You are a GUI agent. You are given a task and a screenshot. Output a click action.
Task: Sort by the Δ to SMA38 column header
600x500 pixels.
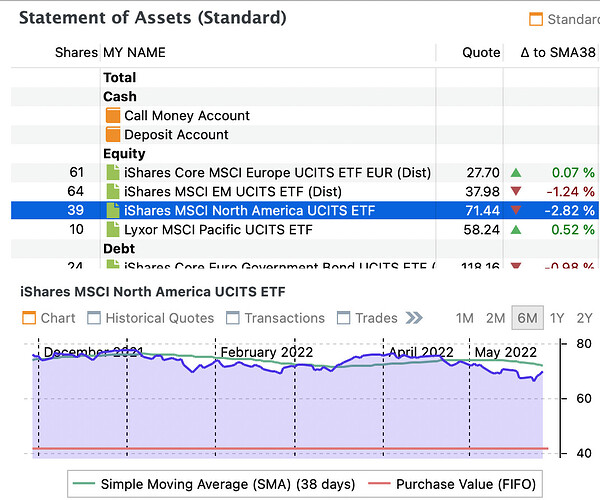coord(558,52)
